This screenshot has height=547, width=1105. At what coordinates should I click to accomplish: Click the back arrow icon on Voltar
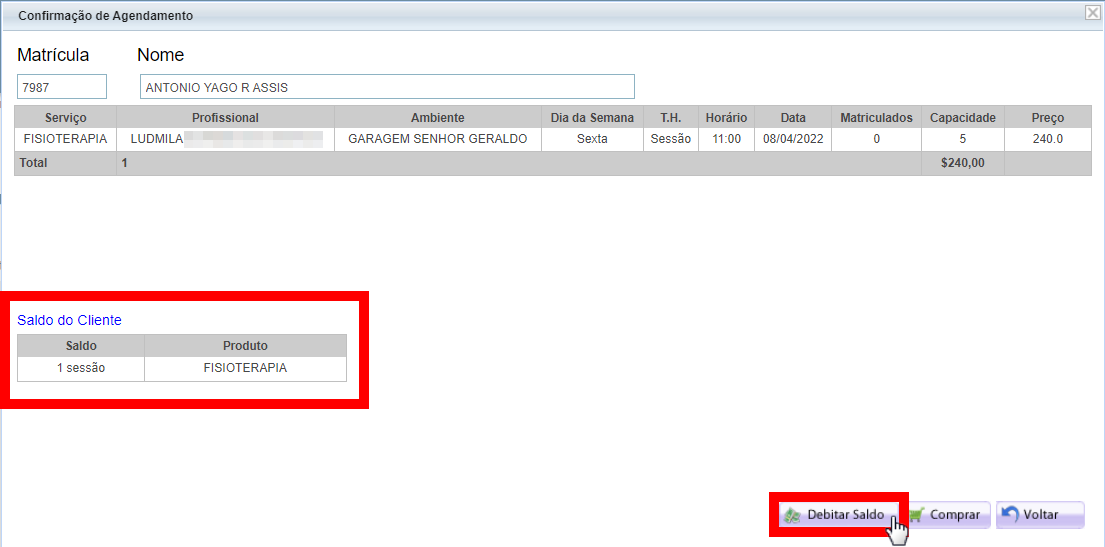click(1010, 515)
